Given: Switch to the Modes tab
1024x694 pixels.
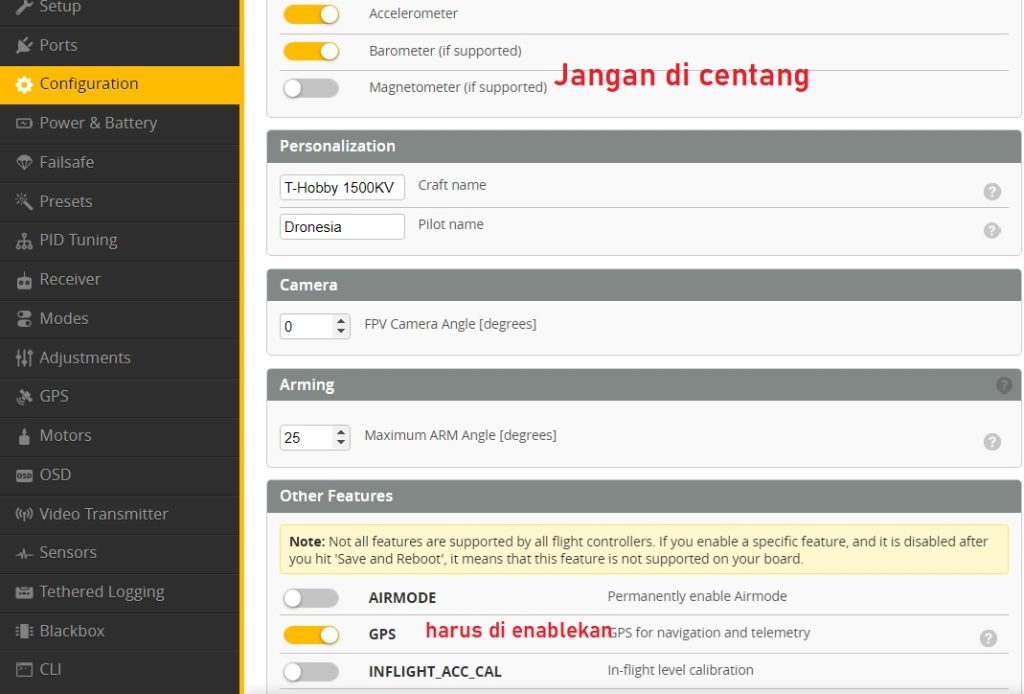Looking at the screenshot, I should coord(64,319).
